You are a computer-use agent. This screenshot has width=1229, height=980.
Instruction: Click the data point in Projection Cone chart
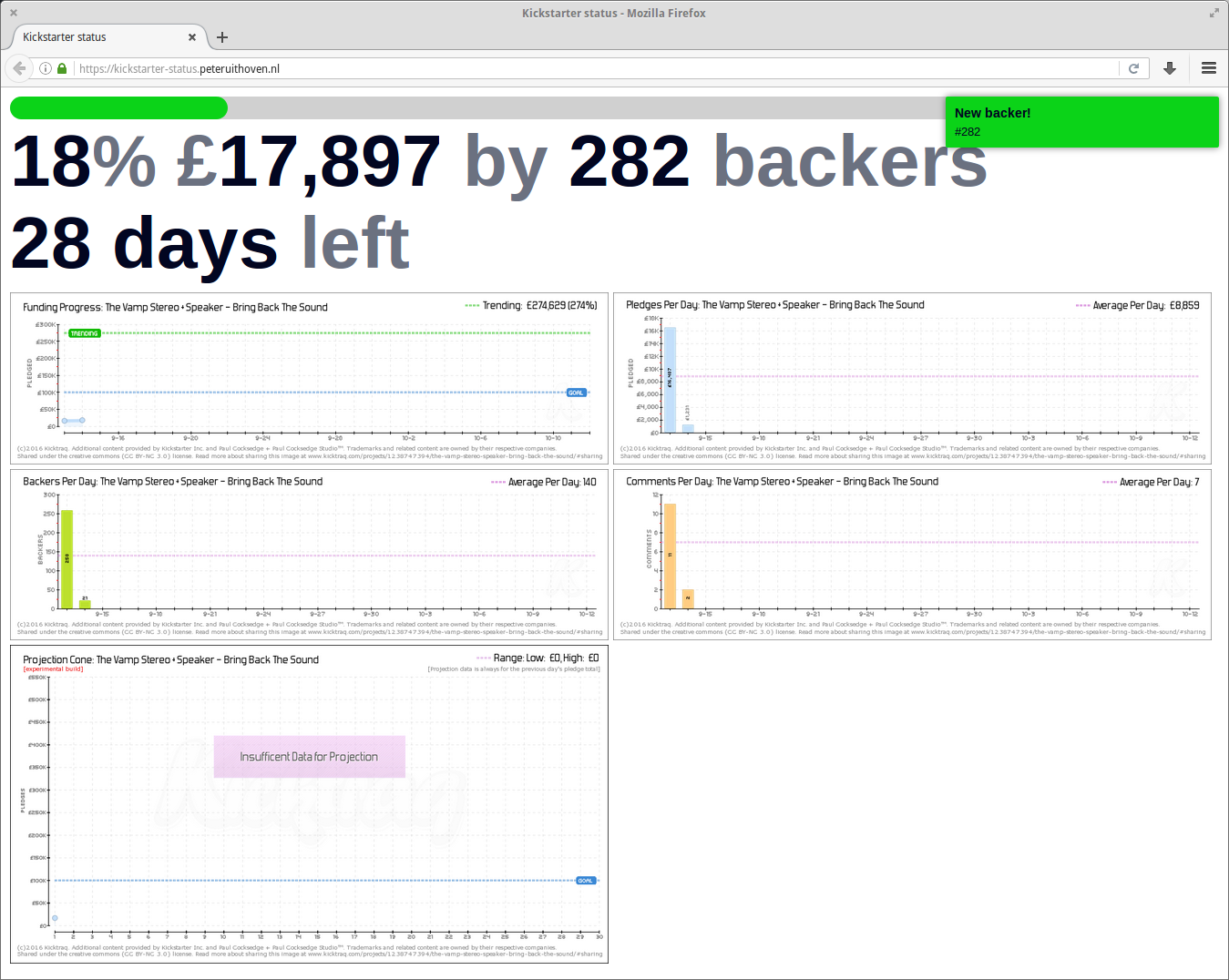[x=55, y=918]
